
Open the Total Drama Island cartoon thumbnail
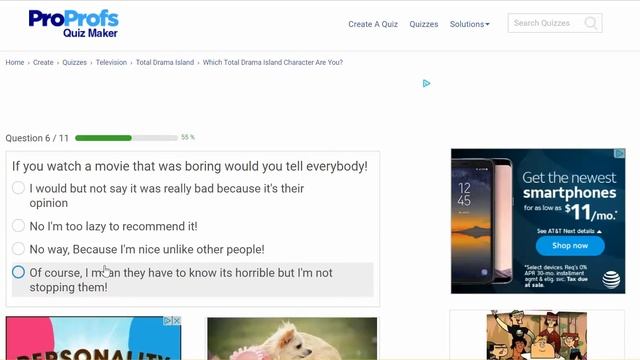pos(537,335)
